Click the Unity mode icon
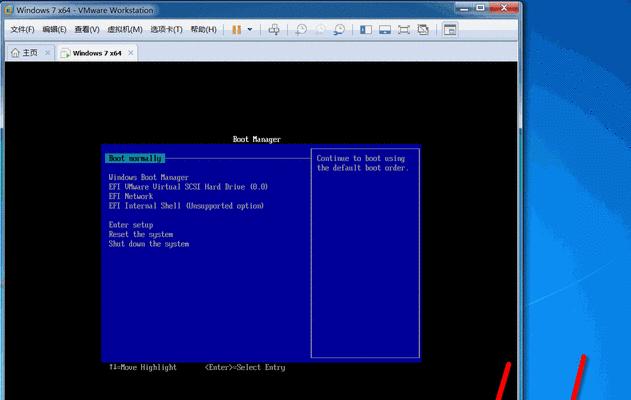Image resolution: width=631 pixels, height=400 pixels. click(423, 30)
